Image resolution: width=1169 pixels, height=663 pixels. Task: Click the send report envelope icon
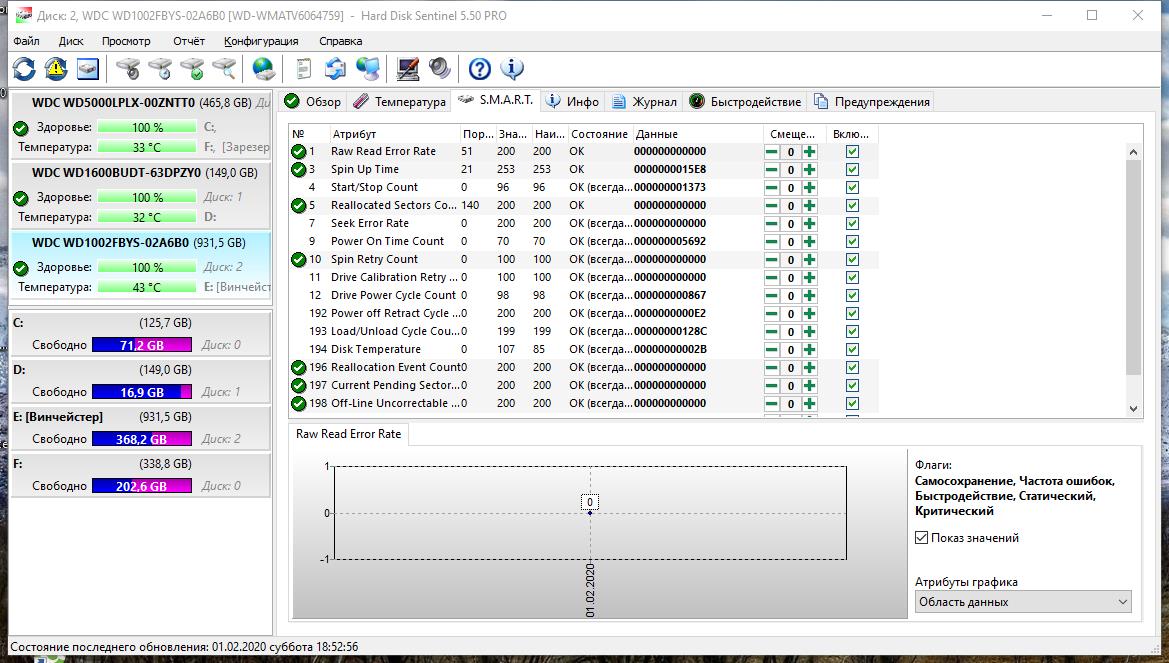click(336, 68)
